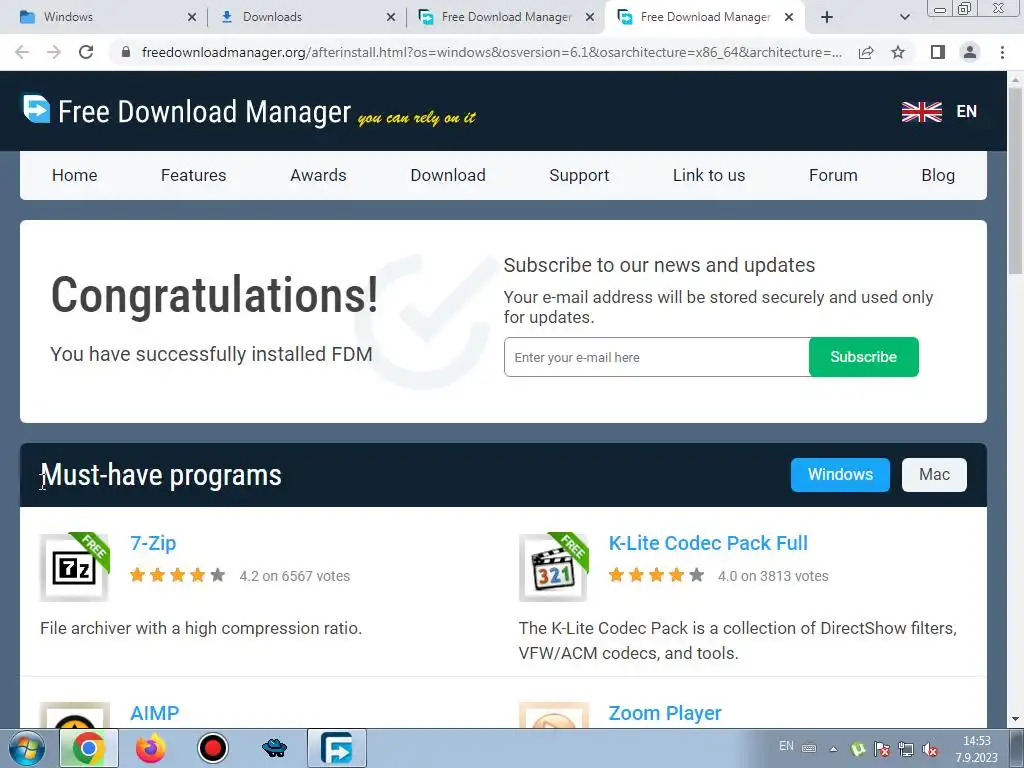This screenshot has height=768, width=1024.
Task: Click the 7-Zip star rating
Action: [178, 575]
